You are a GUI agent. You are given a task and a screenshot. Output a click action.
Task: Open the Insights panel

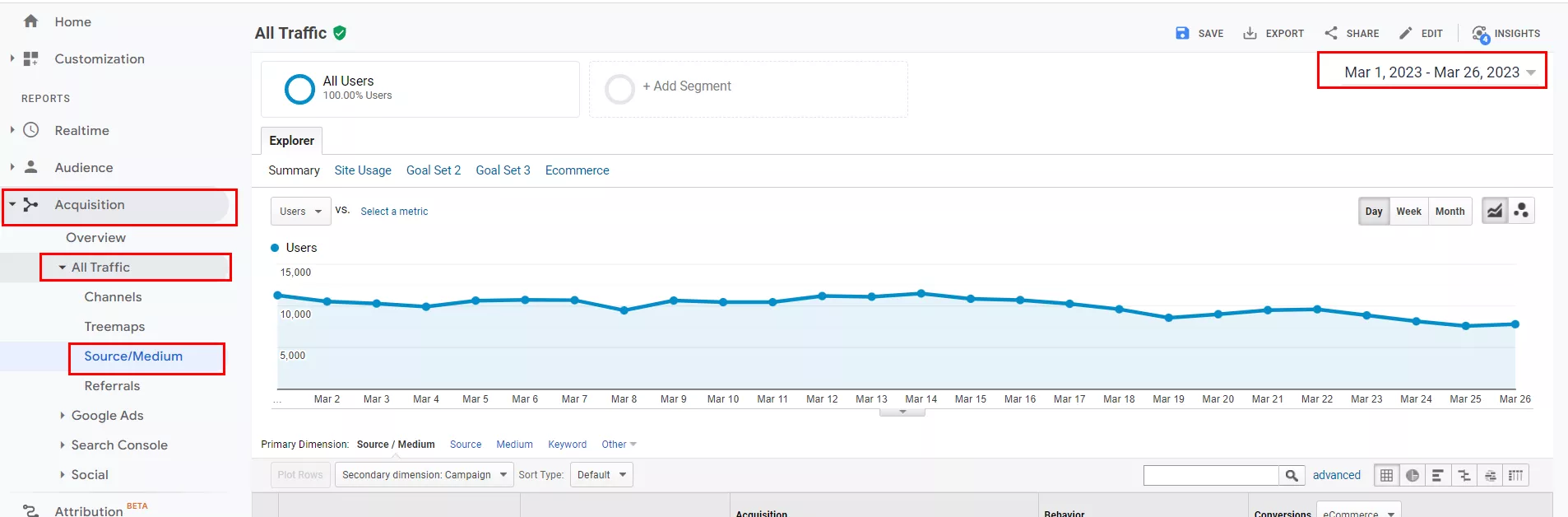1505,34
